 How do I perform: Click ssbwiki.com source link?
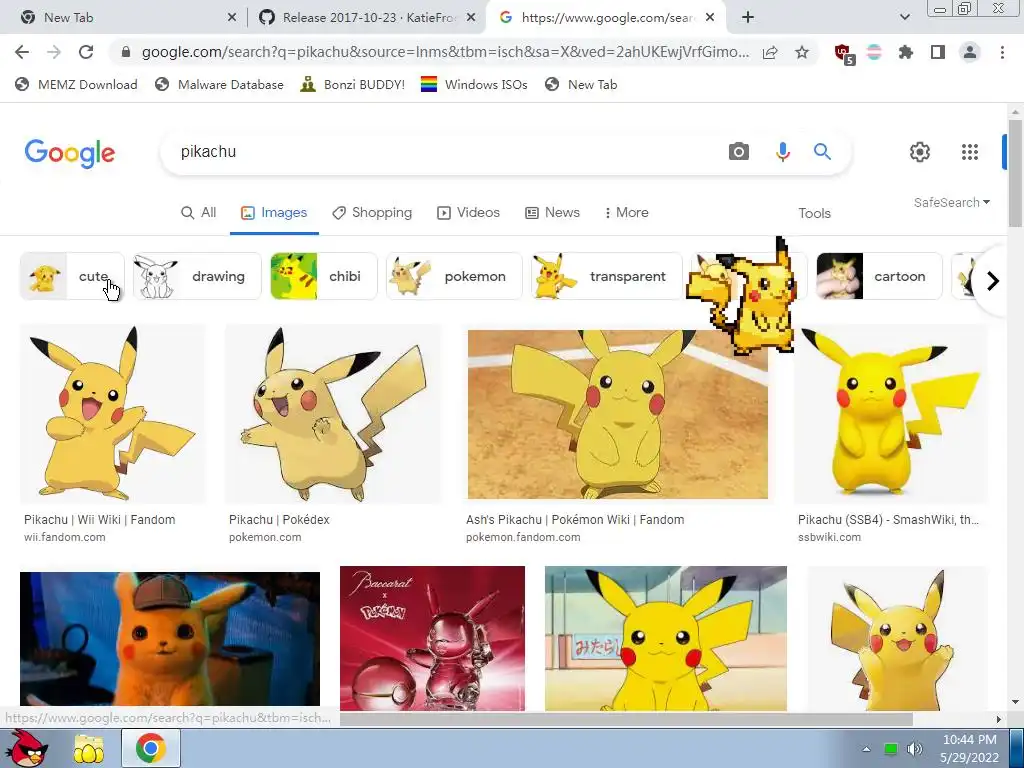pyautogui.click(x=829, y=537)
